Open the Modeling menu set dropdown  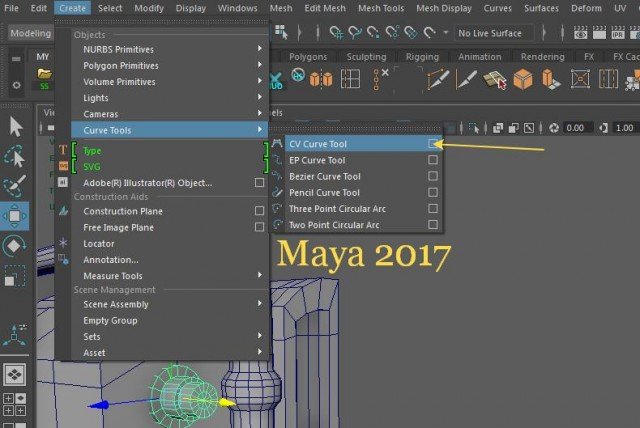[x=31, y=33]
